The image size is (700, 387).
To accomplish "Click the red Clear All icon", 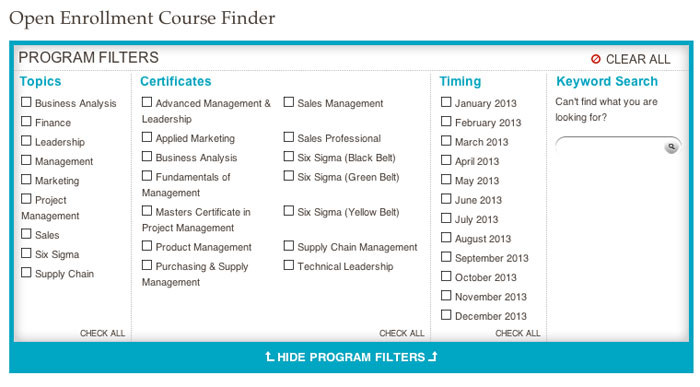I will (596, 59).
